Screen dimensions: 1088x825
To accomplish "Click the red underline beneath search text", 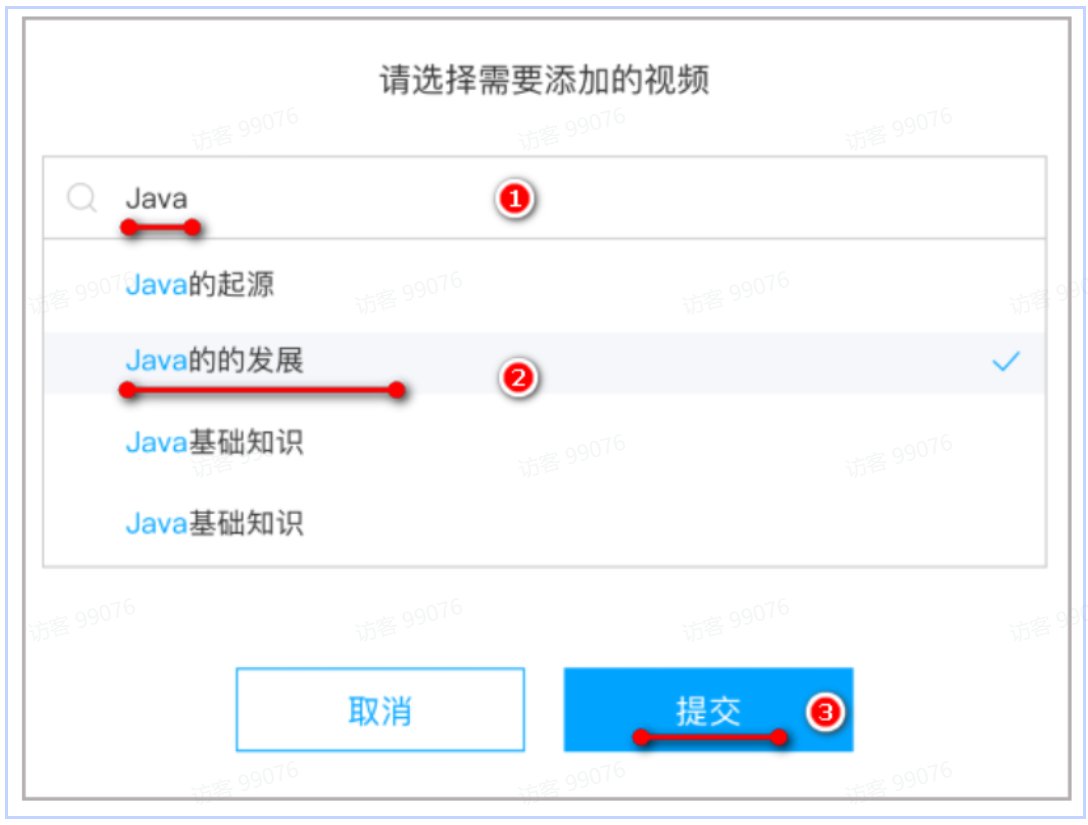I will pos(160,227).
